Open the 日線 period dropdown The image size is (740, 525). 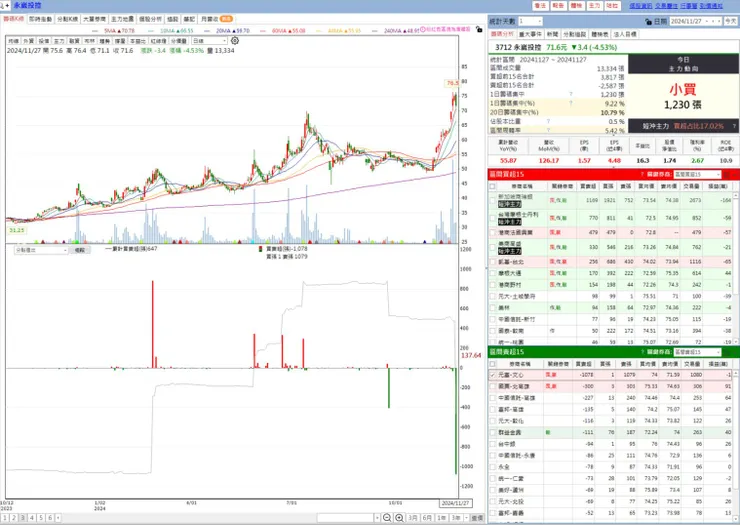(209, 41)
